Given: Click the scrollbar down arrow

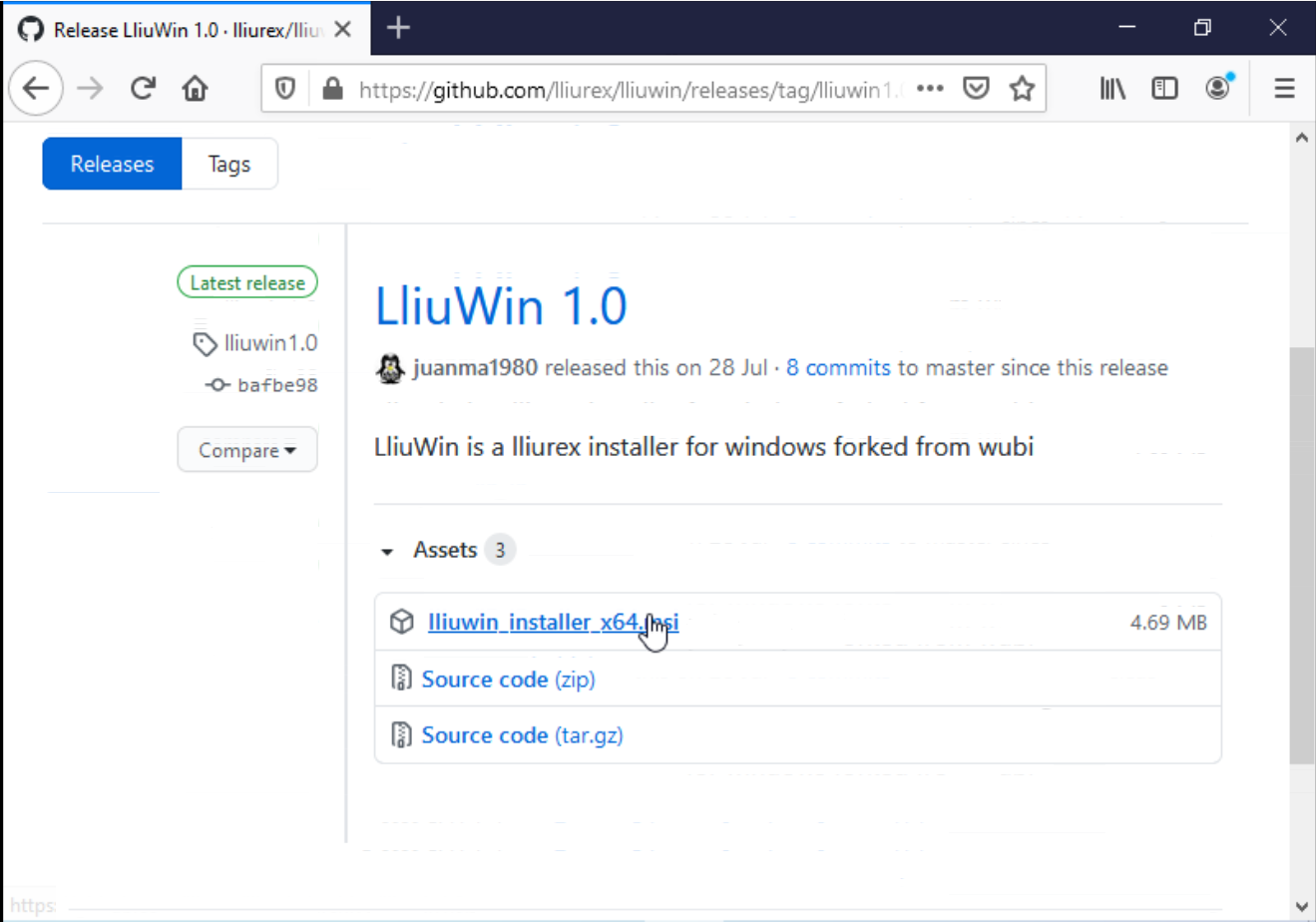Looking at the screenshot, I should (x=1302, y=907).
